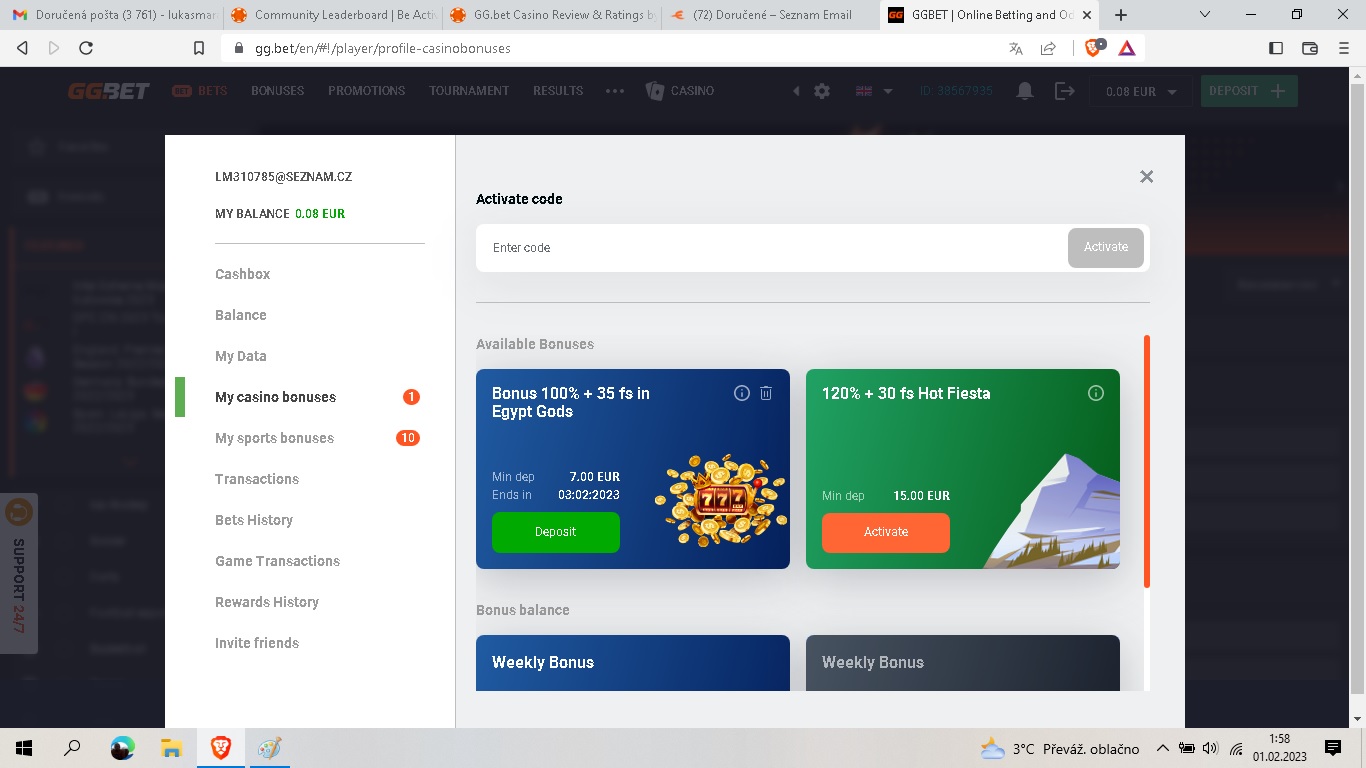Viewport: 1366px width, 768px height.
Task: Click the translate page icon
Action: [x=1016, y=48]
